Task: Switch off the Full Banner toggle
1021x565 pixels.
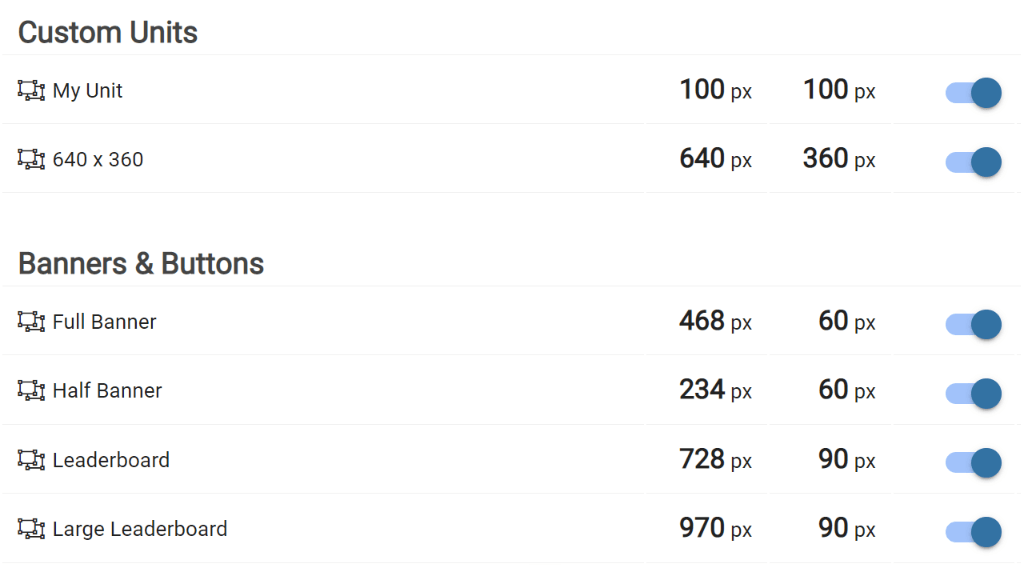Action: click(973, 324)
